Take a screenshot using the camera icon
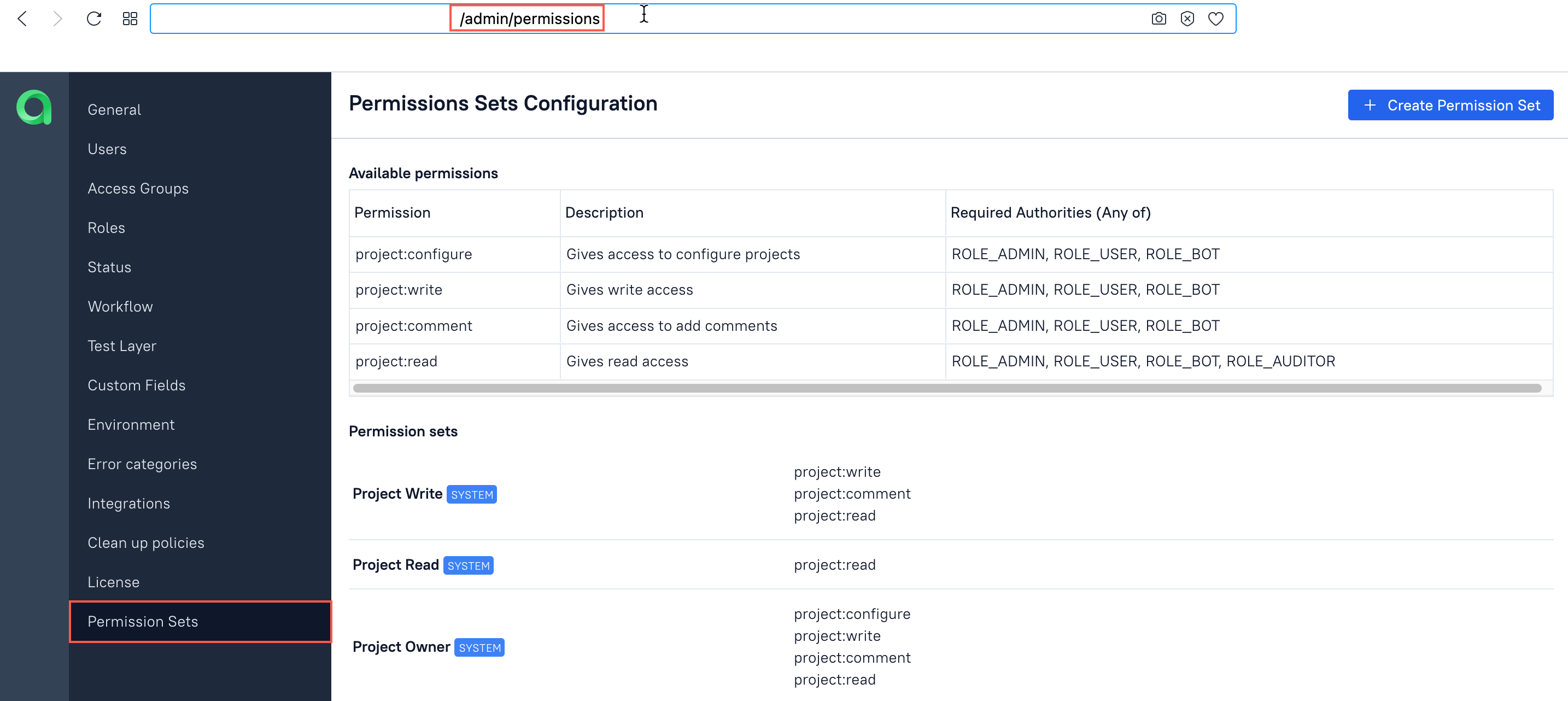1568x701 pixels. [1159, 19]
